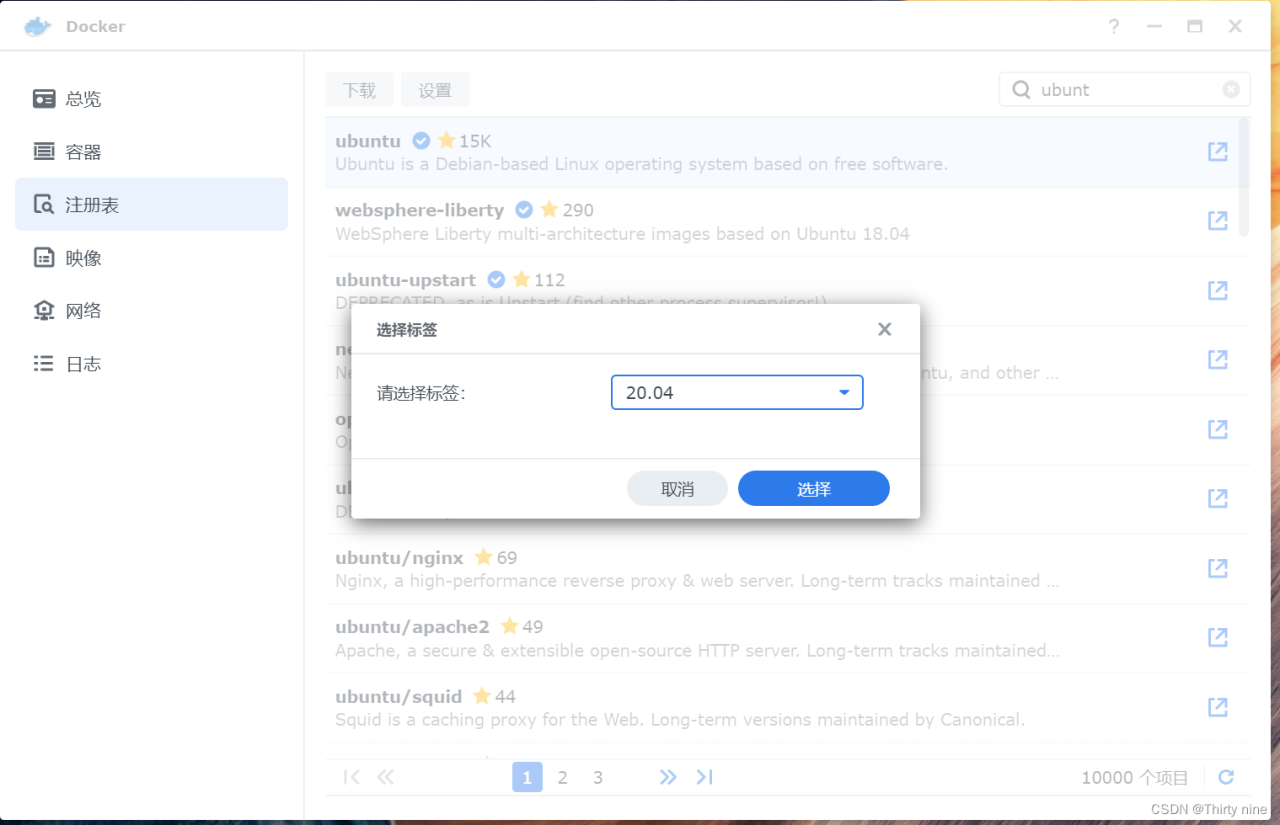Click the fast-forward pagination chevrons

click(668, 777)
